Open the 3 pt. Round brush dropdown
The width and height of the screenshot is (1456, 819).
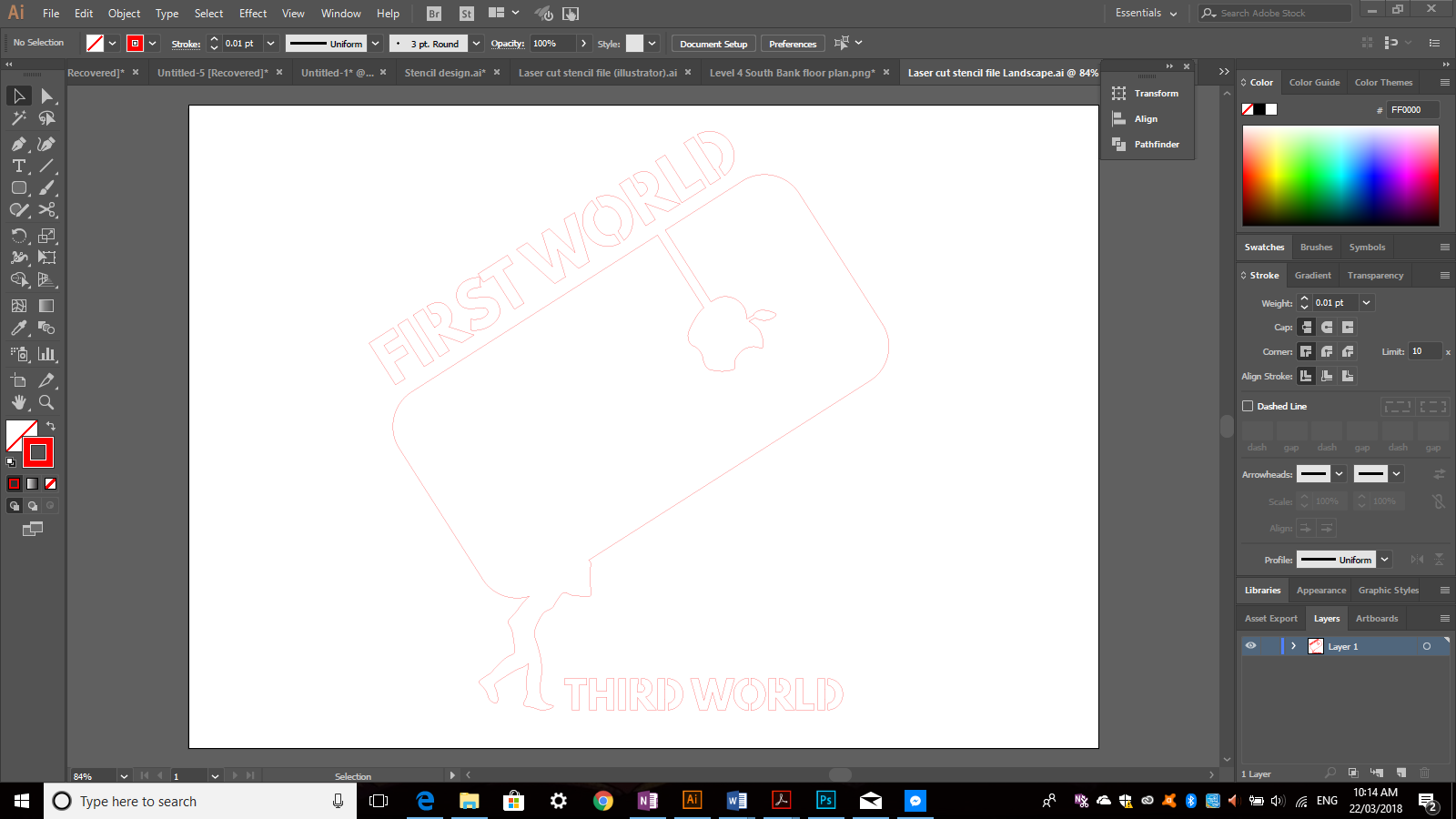tap(476, 43)
